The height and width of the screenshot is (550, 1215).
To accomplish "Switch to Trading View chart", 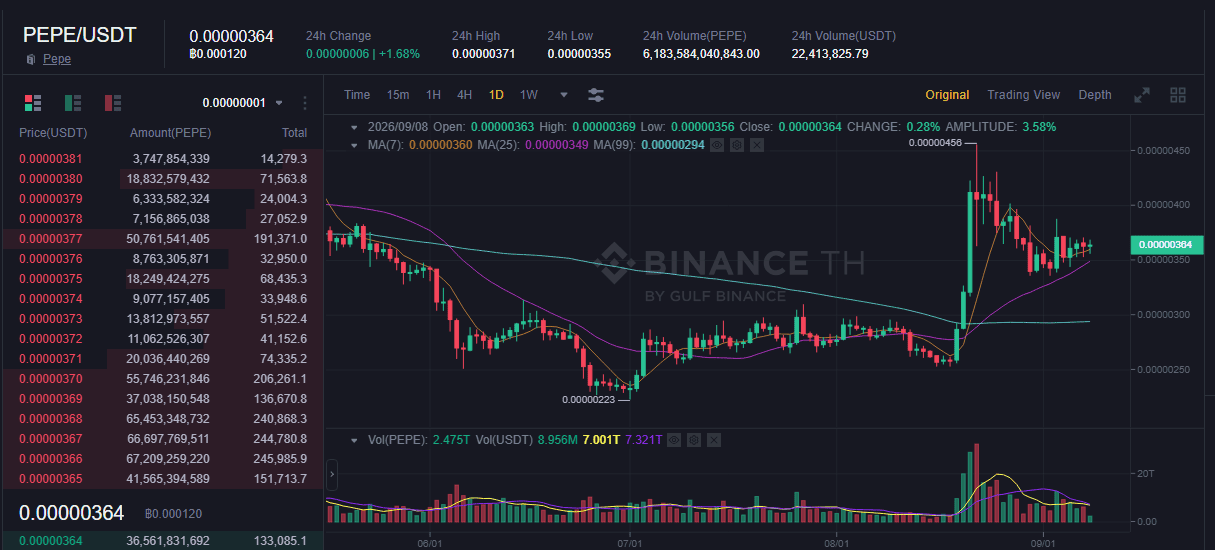I will 1023,95.
